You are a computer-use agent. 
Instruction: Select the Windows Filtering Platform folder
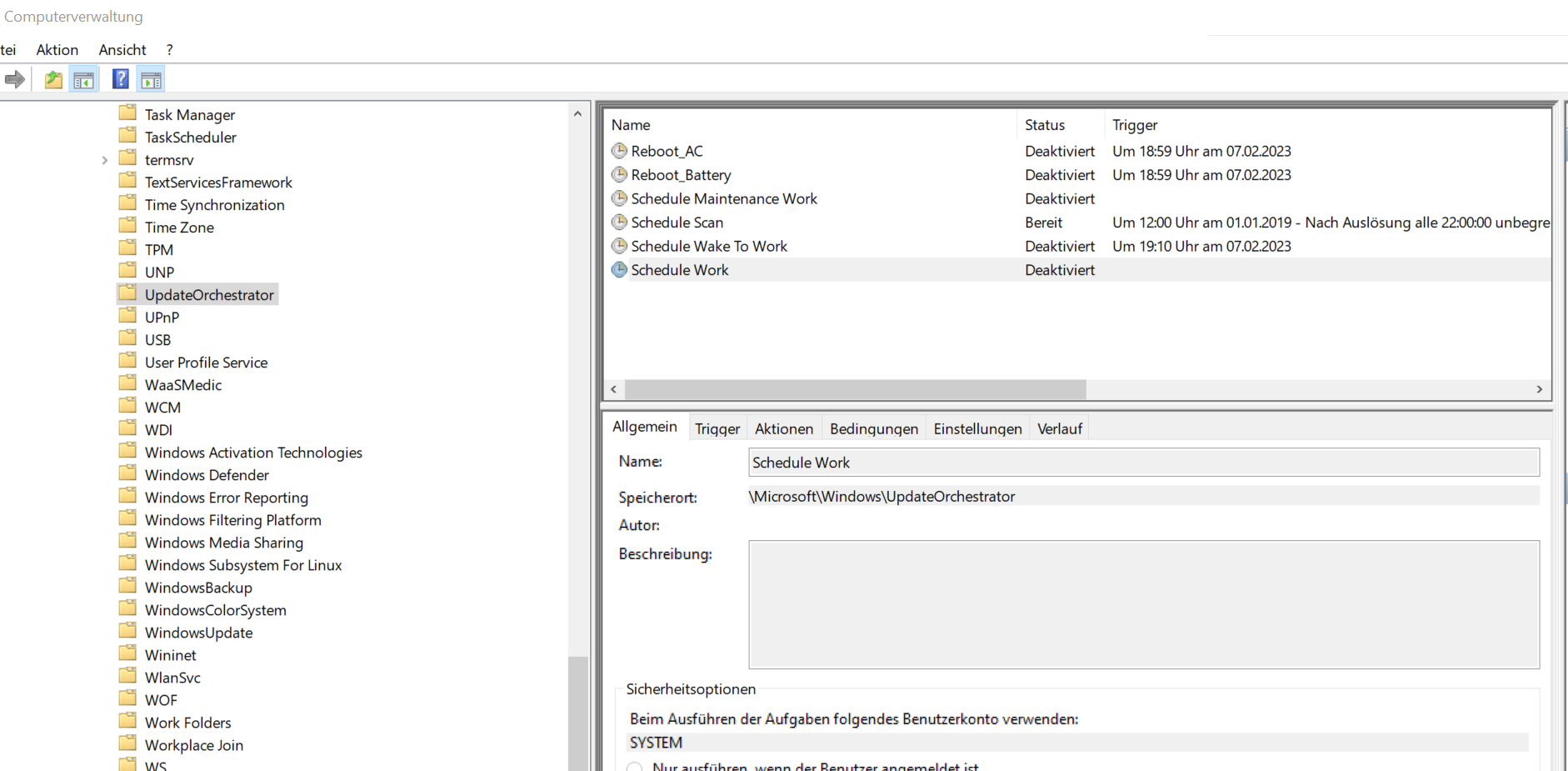tap(233, 520)
